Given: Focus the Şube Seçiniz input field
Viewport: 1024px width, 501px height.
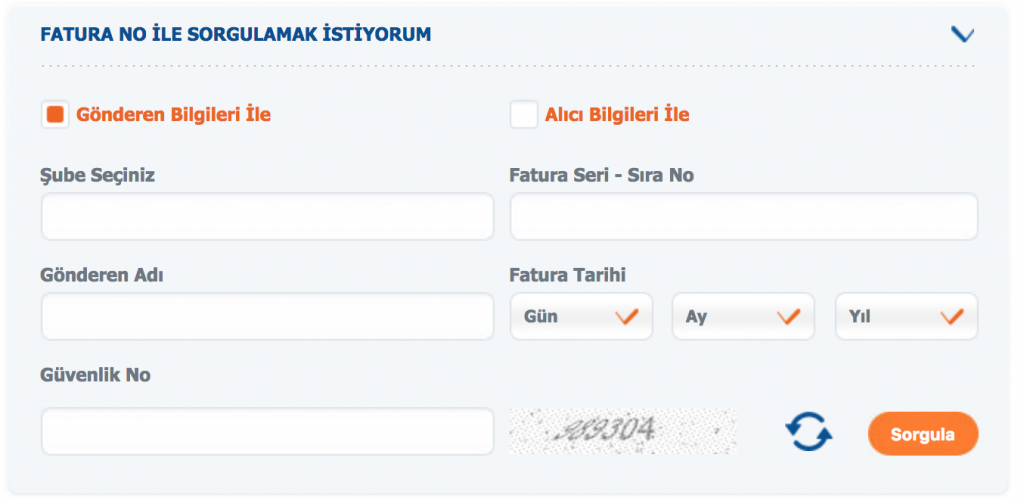Looking at the screenshot, I should [x=267, y=217].
